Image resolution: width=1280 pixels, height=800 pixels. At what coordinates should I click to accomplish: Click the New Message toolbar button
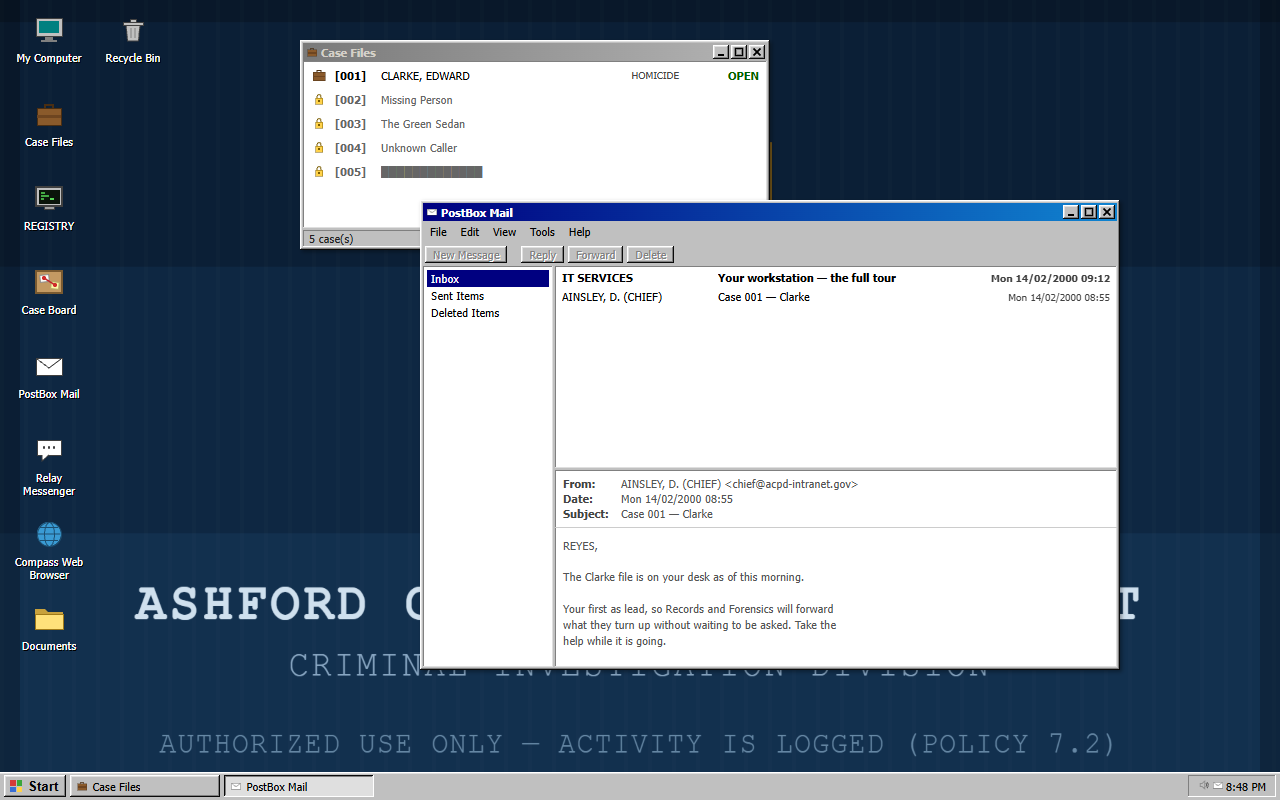(x=466, y=255)
